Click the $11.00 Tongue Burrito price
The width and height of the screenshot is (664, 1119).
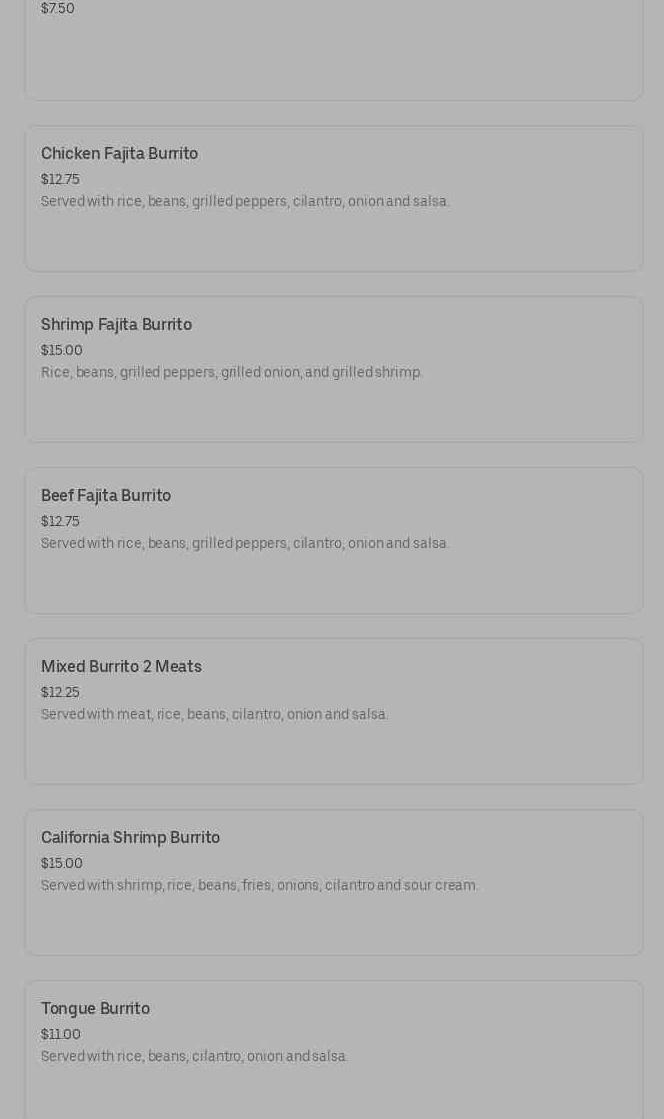point(61,1035)
